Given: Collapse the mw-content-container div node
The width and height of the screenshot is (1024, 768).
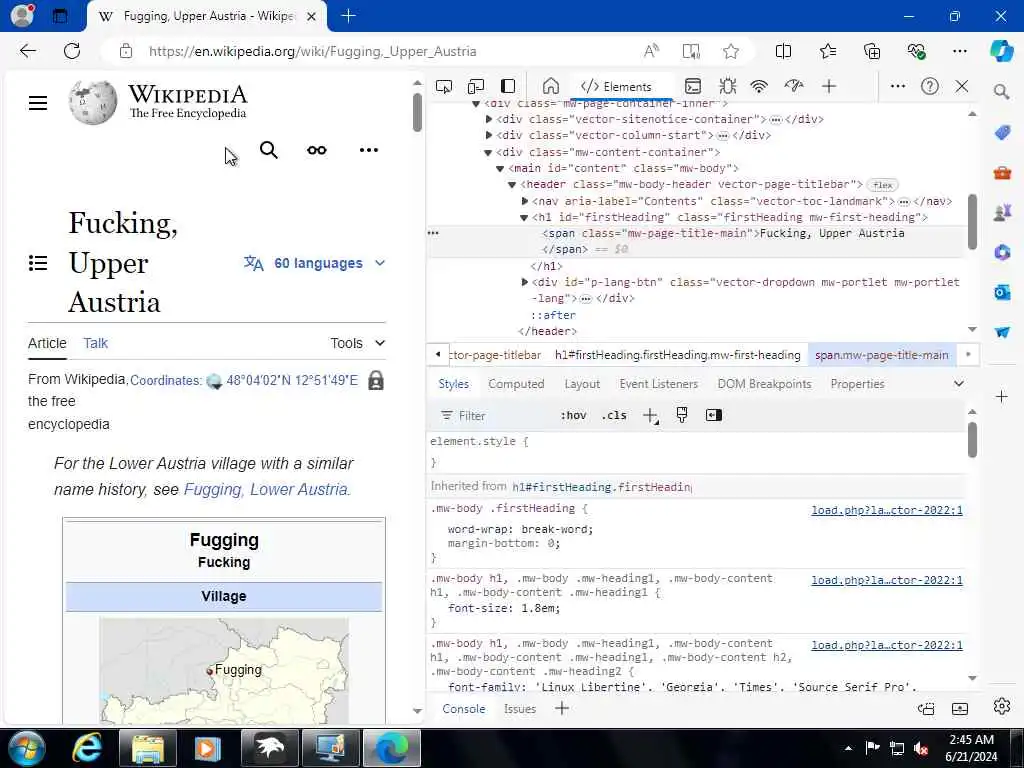Looking at the screenshot, I should point(488,152).
